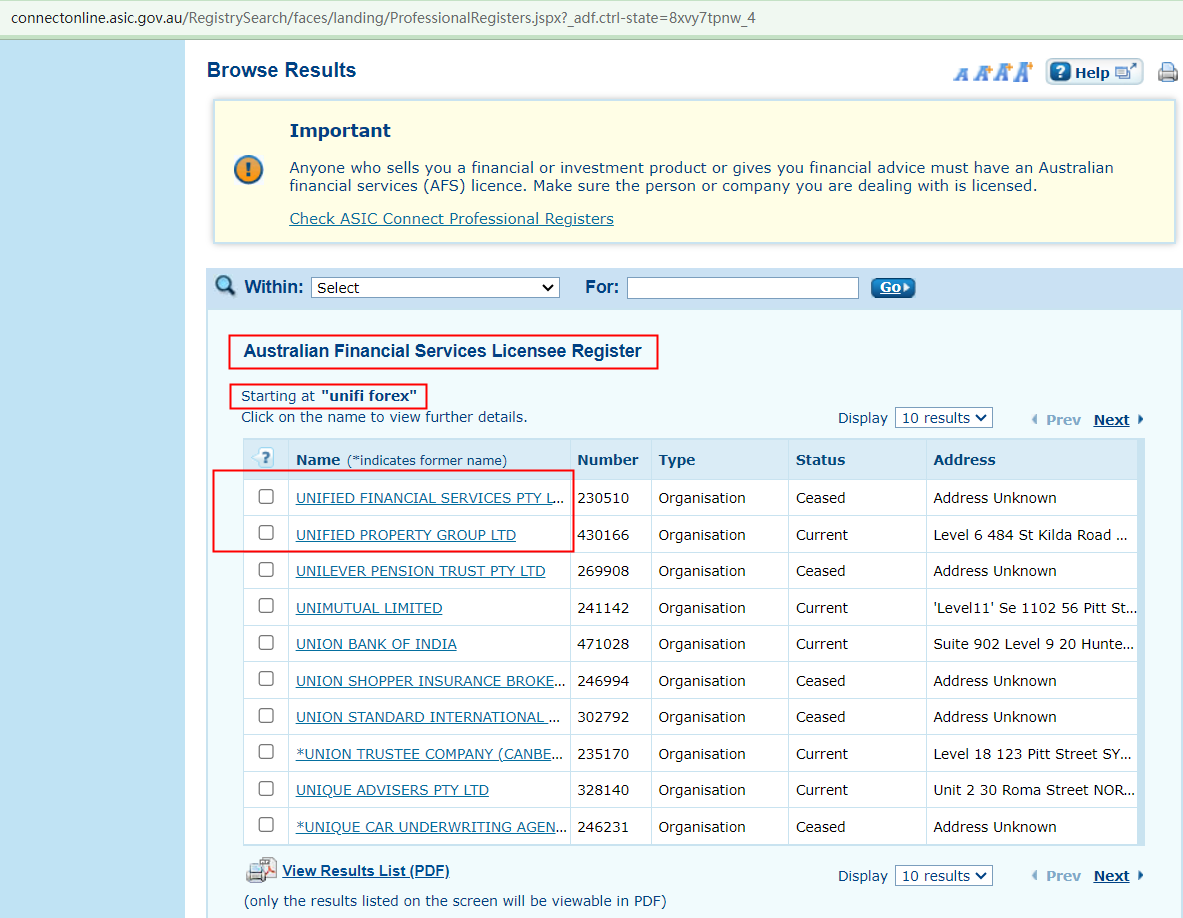The image size is (1183, 918).
Task: Expand the top Display results dropdown
Action: pyautogui.click(x=943, y=418)
